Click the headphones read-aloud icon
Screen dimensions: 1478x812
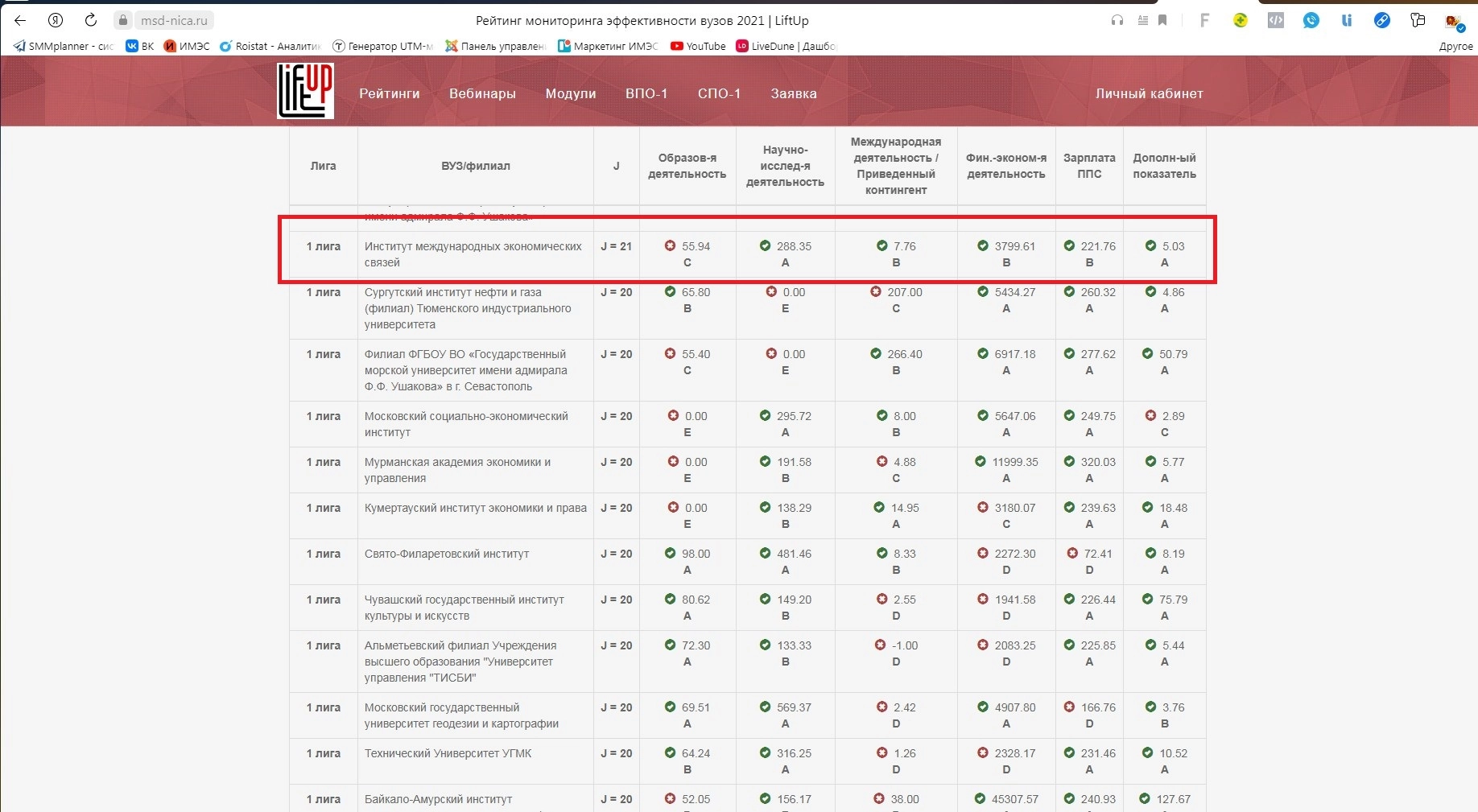[x=1117, y=21]
